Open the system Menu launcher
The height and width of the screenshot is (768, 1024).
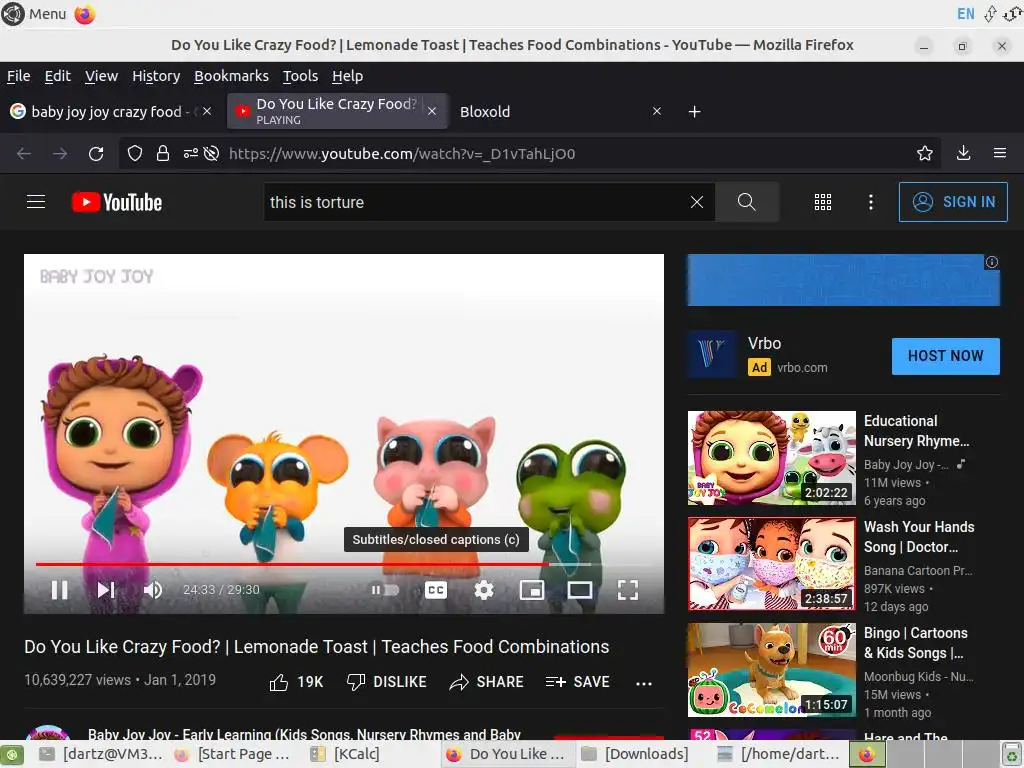click(34, 14)
